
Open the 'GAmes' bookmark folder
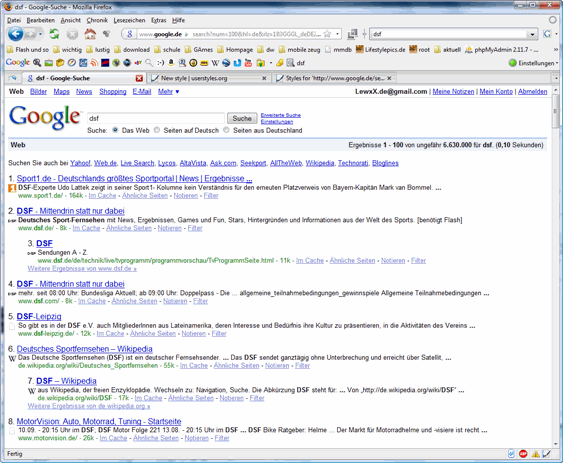click(199, 50)
